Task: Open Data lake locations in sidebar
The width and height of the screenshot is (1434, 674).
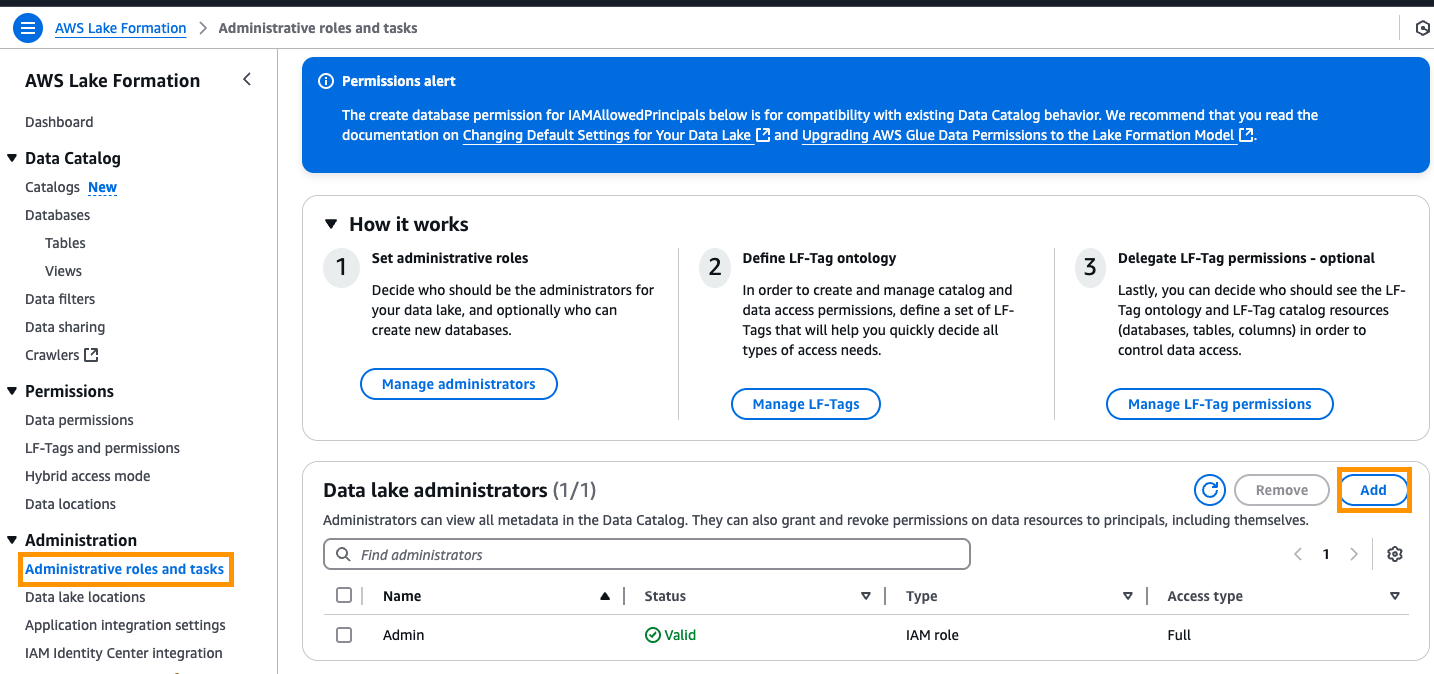Action: click(85, 597)
